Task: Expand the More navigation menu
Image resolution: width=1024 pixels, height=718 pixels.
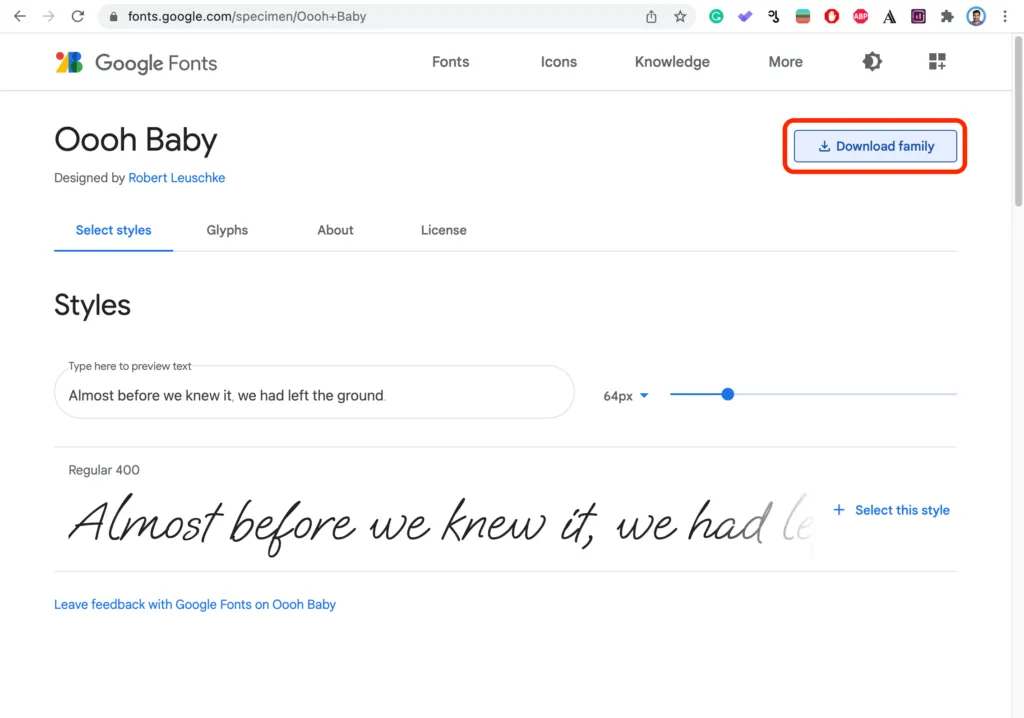Action: click(x=785, y=61)
